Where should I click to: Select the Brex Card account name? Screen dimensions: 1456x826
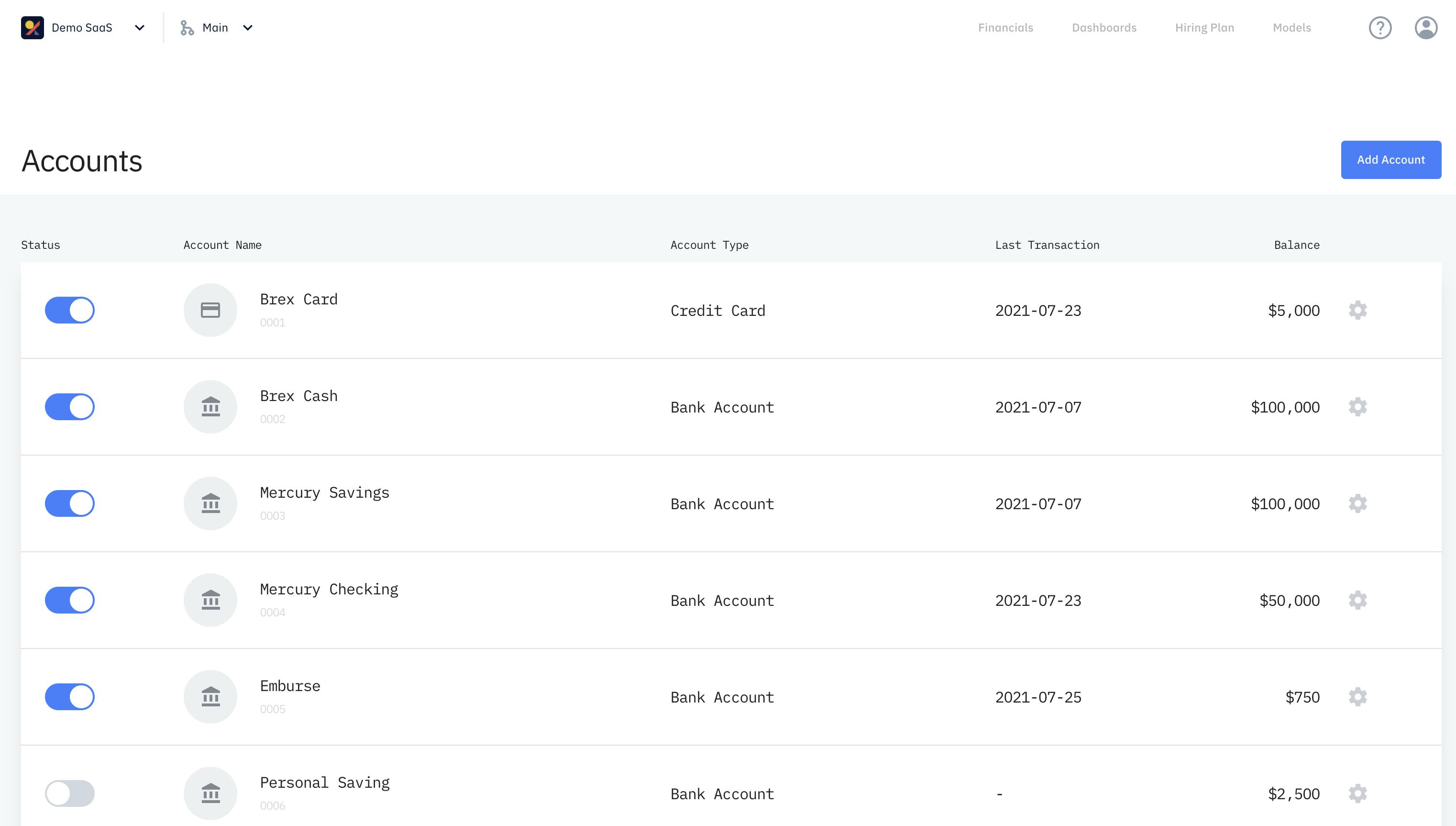tap(299, 300)
